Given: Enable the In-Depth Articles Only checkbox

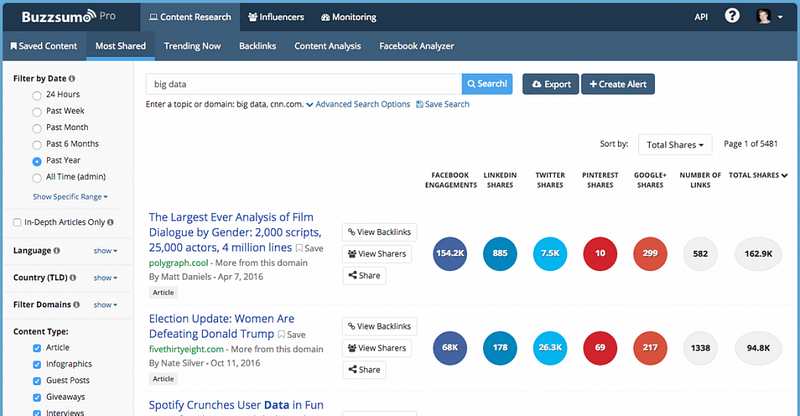Looking at the screenshot, I should pos(17,223).
